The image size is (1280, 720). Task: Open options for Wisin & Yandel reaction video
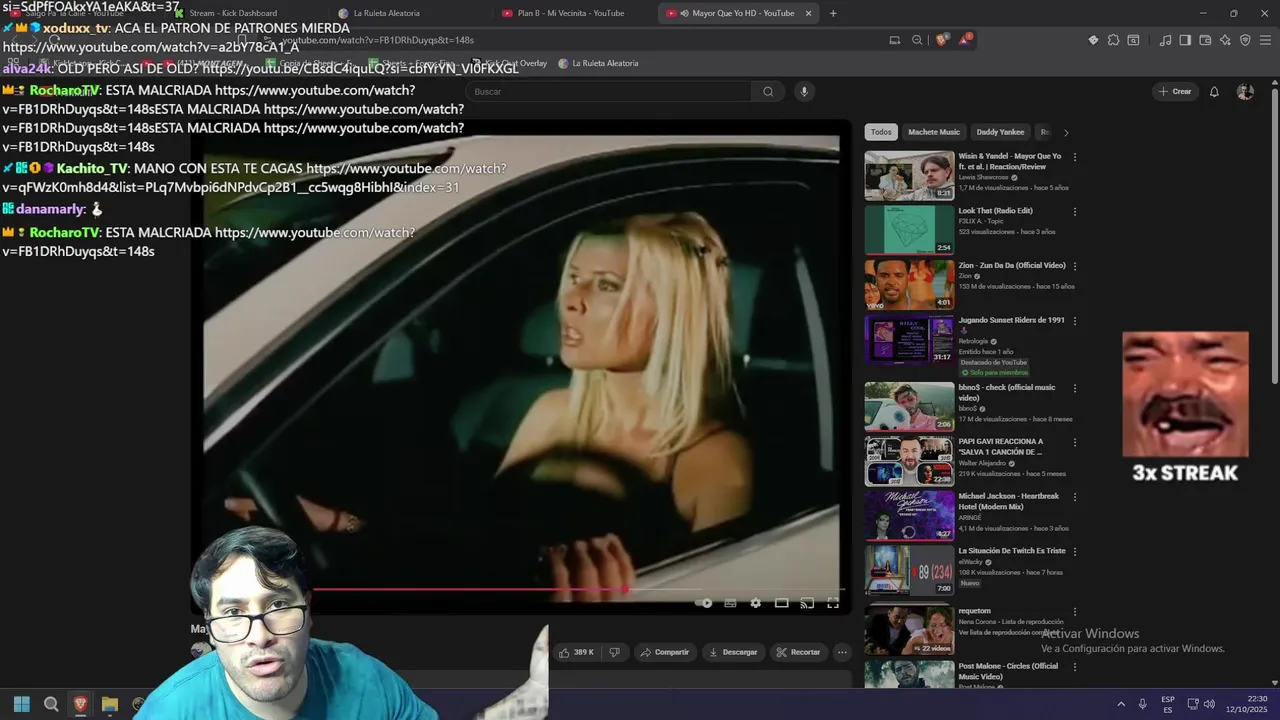click(x=1075, y=157)
